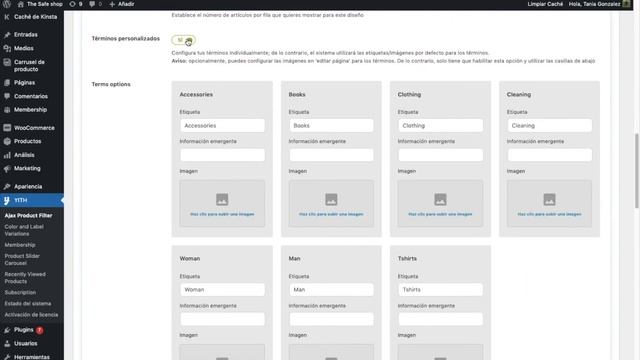Image resolution: width=640 pixels, height=360 pixels.
Task: Click the Análisis chart icon
Action: [7, 155]
